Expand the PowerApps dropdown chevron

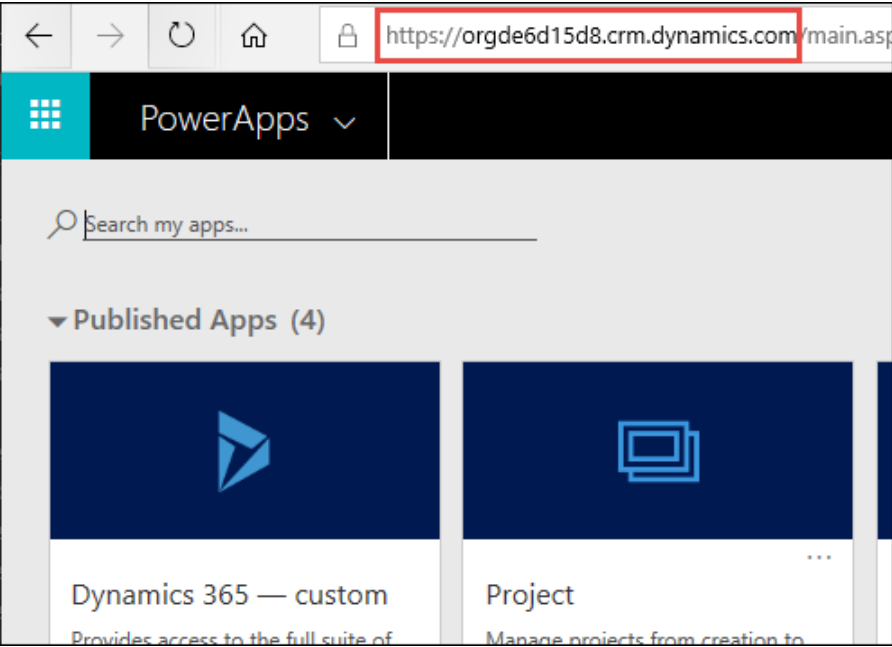tap(344, 122)
